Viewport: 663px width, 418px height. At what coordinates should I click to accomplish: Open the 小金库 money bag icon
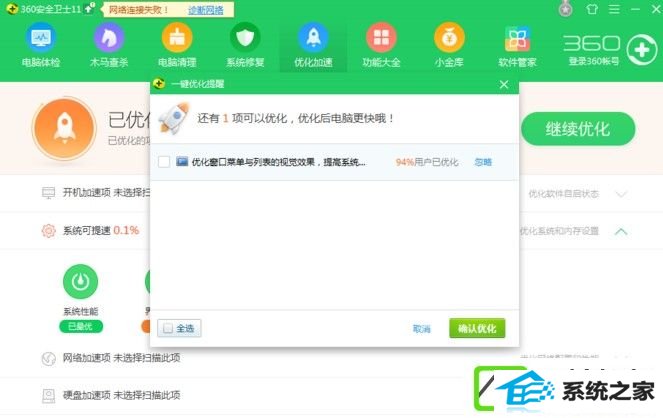click(x=449, y=38)
